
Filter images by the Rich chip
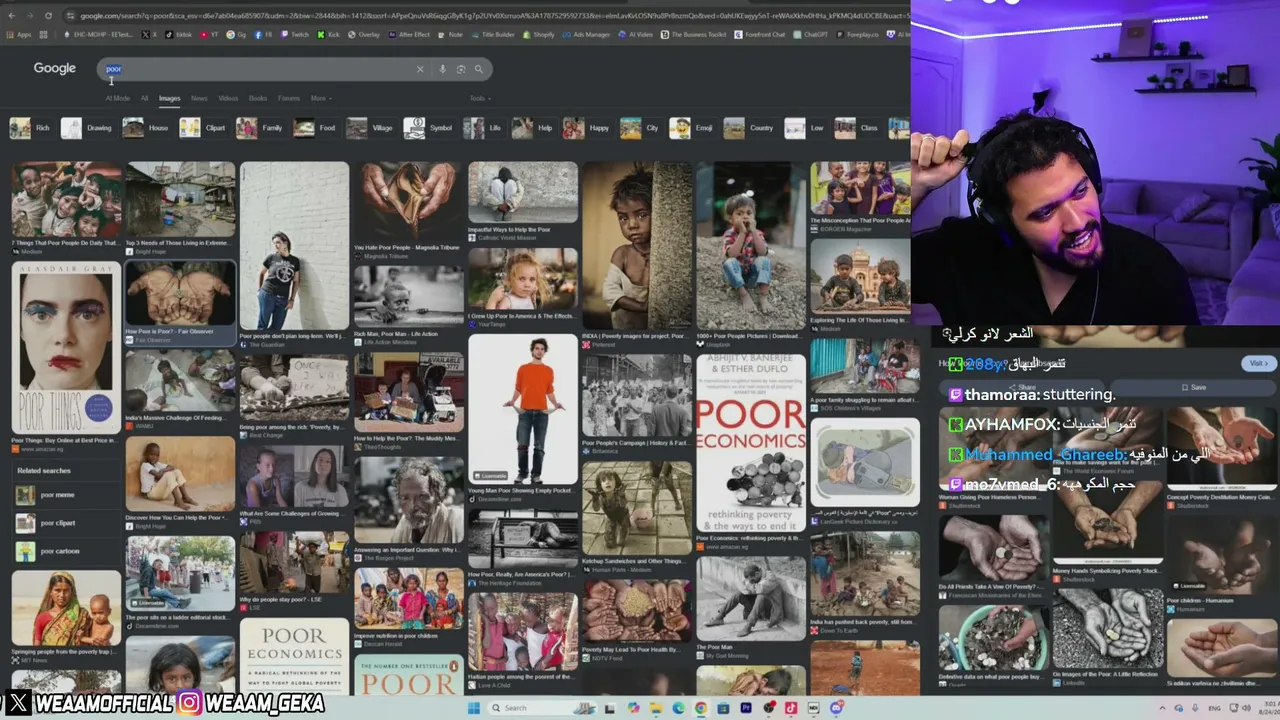coord(30,128)
